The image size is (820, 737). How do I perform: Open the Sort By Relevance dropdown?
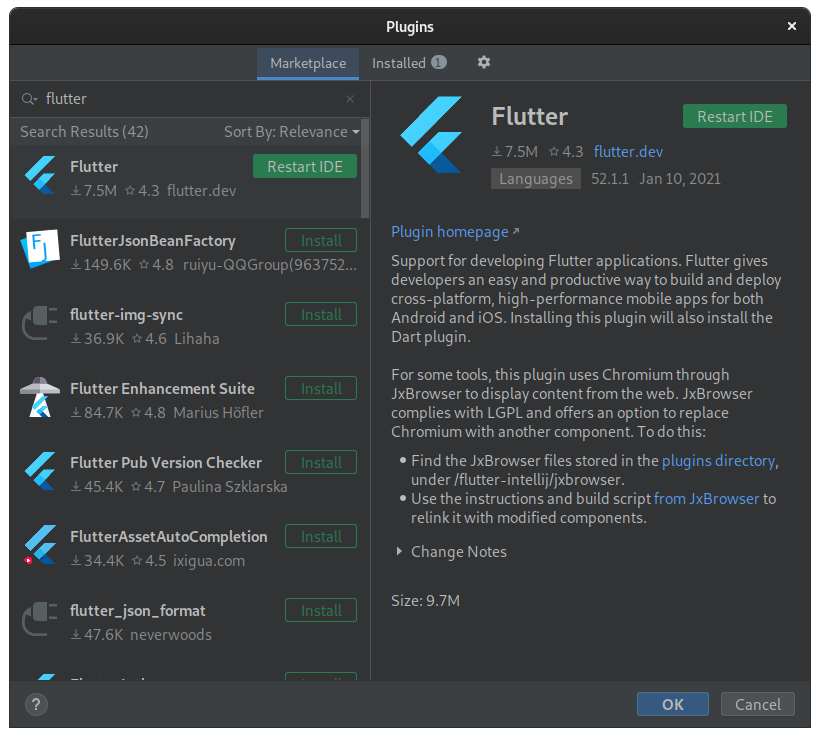point(291,132)
